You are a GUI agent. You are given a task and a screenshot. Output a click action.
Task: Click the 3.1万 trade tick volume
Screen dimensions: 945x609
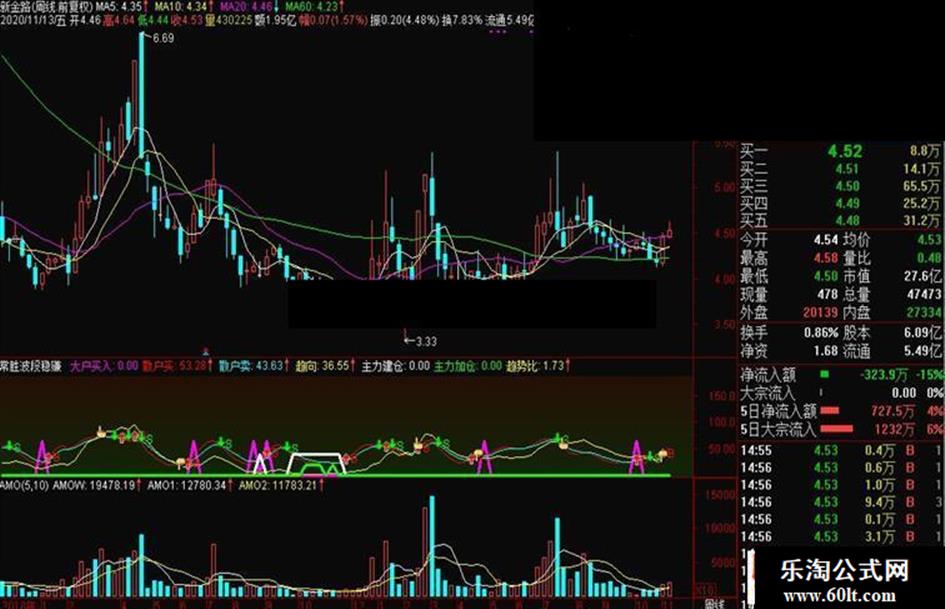coord(880,537)
